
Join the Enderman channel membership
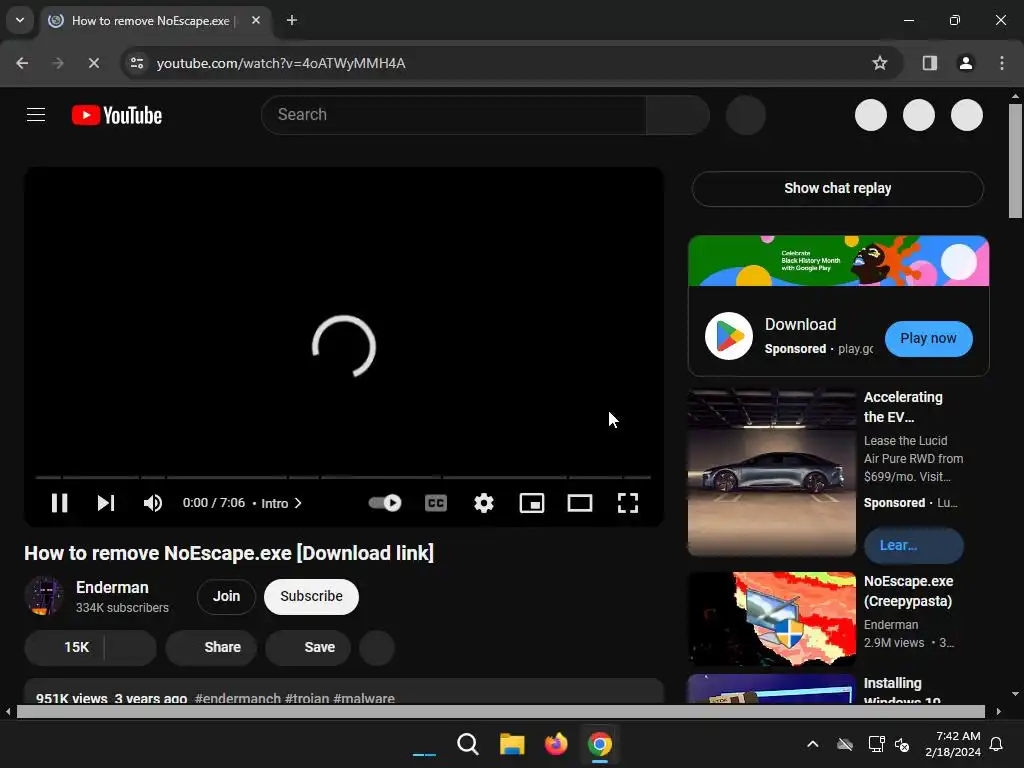(226, 596)
